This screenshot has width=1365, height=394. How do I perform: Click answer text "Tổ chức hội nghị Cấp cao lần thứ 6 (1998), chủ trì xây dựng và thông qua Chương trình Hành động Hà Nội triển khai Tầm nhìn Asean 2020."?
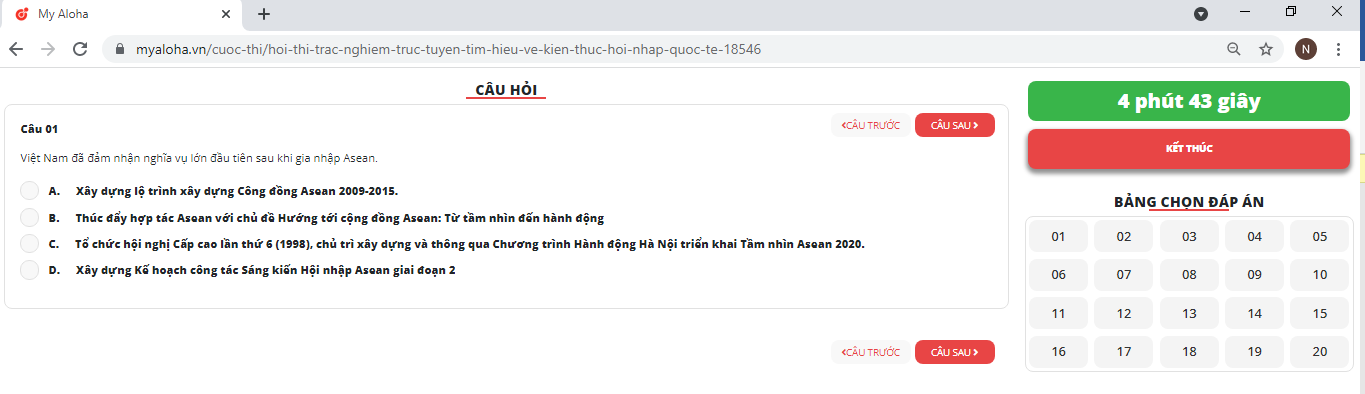[x=470, y=243]
